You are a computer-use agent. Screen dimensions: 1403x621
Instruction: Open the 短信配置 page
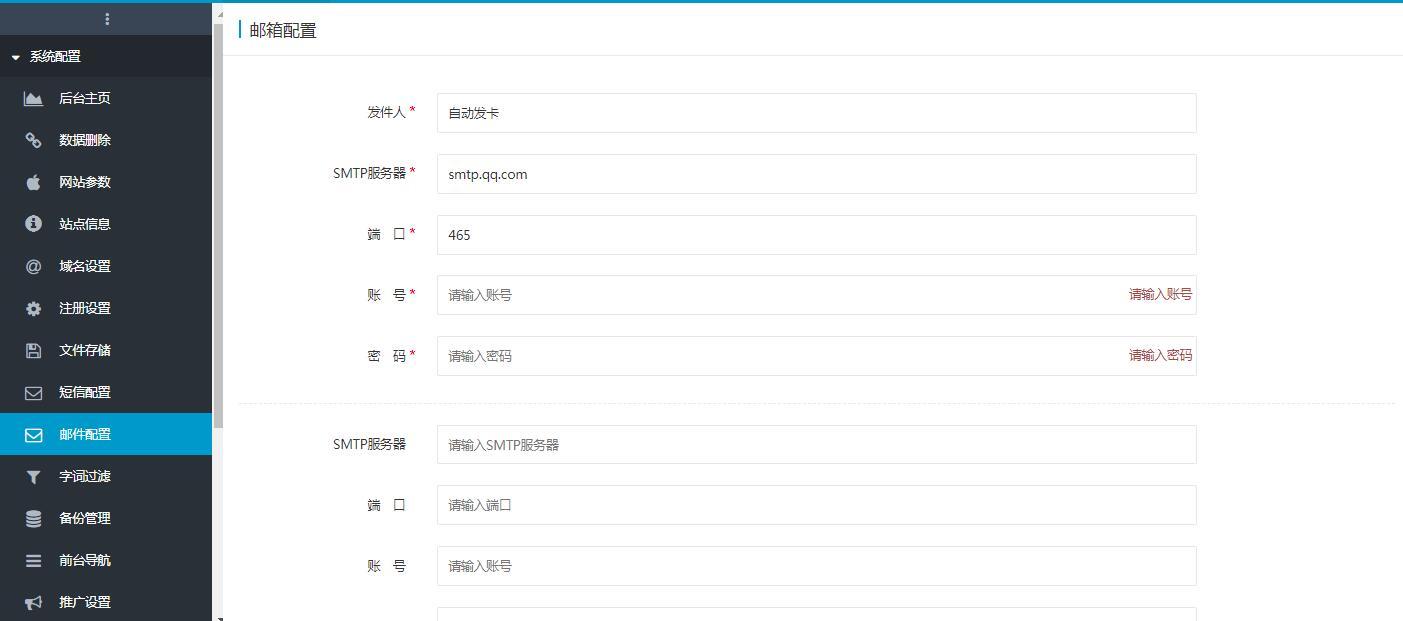pos(106,392)
